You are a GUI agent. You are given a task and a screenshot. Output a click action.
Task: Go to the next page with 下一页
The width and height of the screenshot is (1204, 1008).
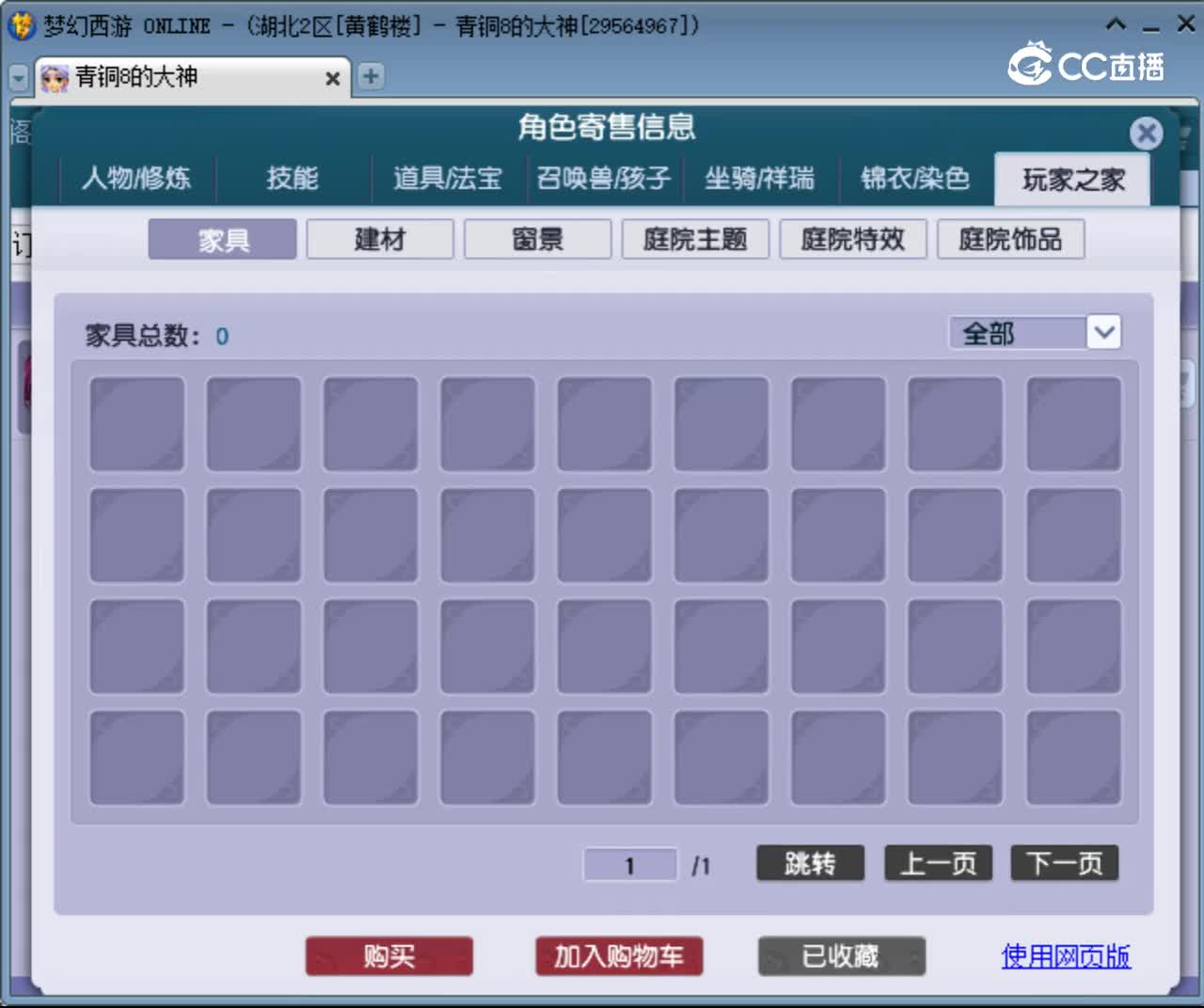tap(1065, 863)
